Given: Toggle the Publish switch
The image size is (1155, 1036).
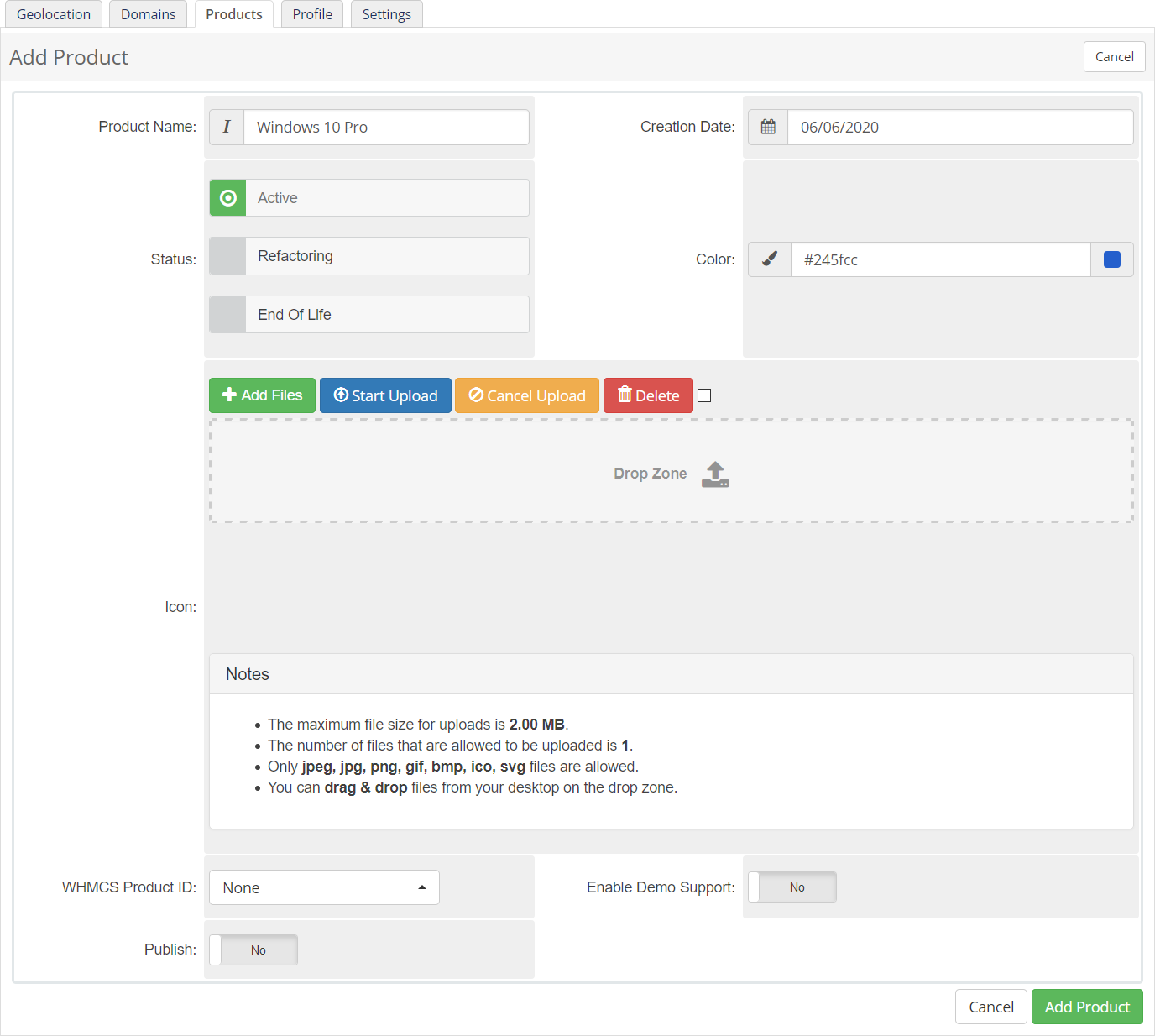Looking at the screenshot, I should coord(253,950).
